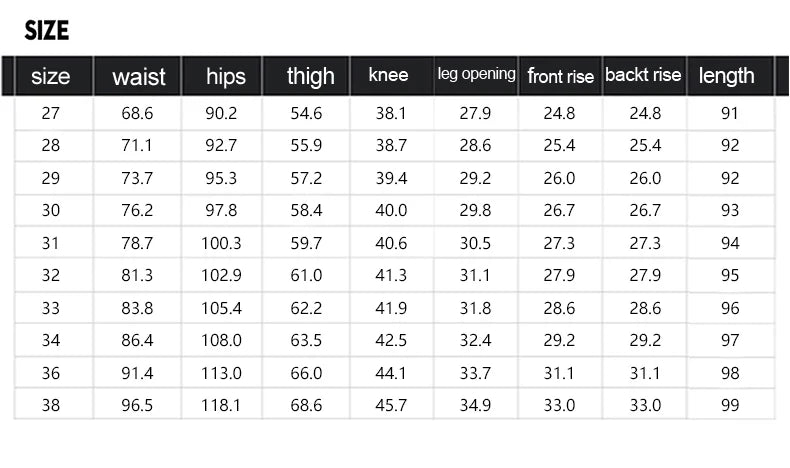The width and height of the screenshot is (790, 468).
Task: Click leg opening value 29.2 in size 29 row
Action: 475,178
